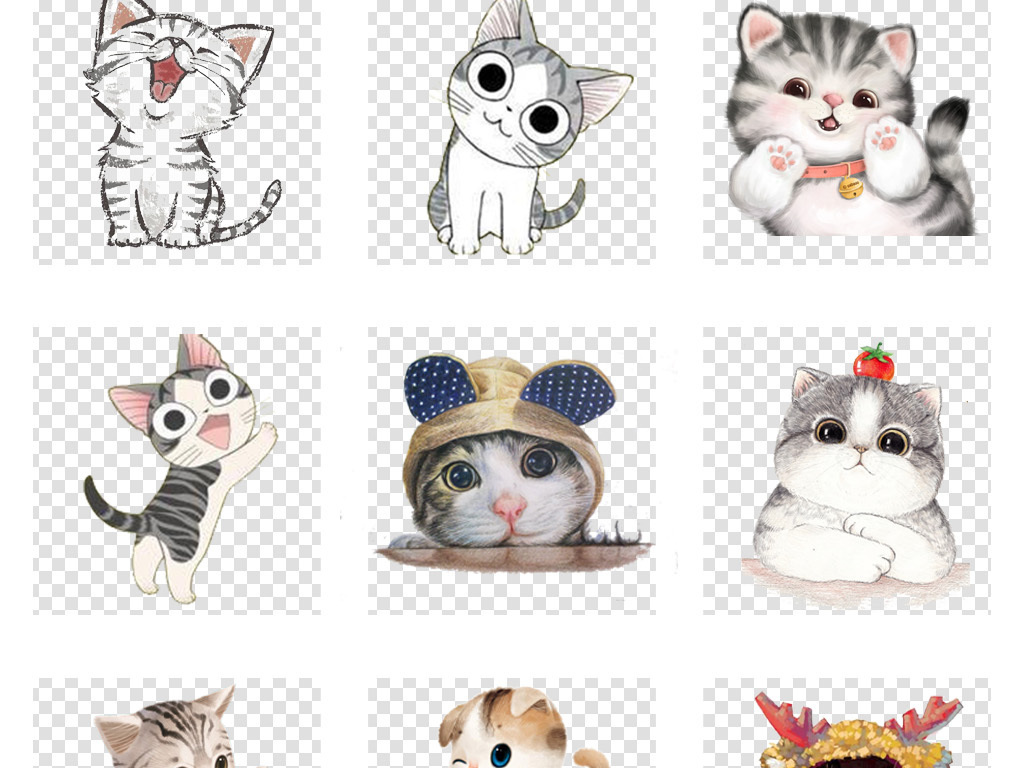1024x768 pixels.
Task: Open the fluffy kitten with pink collar
Action: [846, 125]
